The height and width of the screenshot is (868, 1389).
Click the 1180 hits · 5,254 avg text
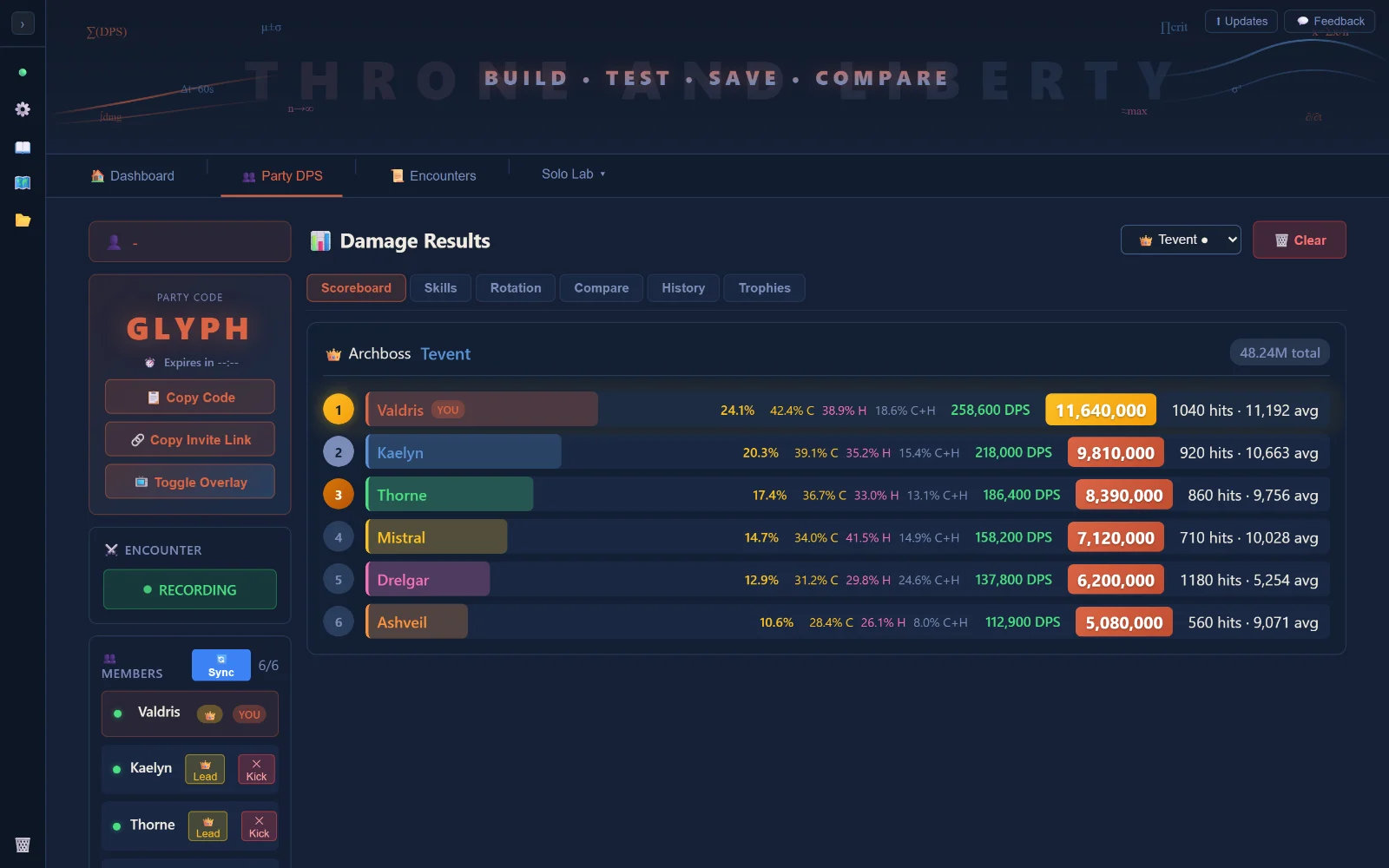click(x=1248, y=580)
